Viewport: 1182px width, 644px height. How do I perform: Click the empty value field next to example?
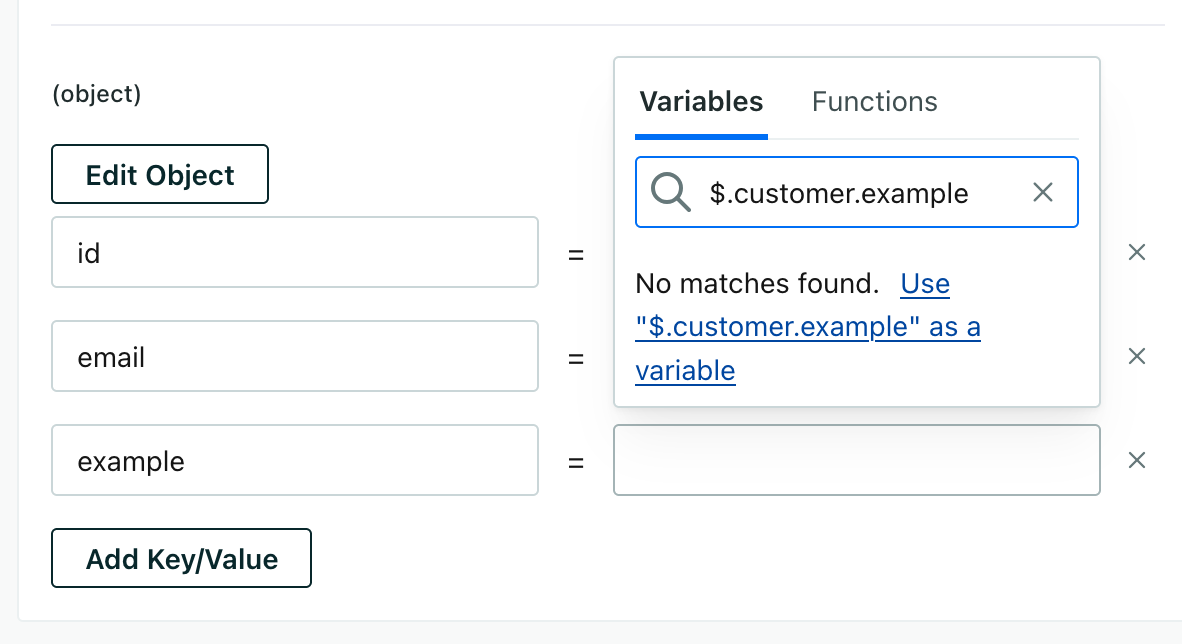856,460
